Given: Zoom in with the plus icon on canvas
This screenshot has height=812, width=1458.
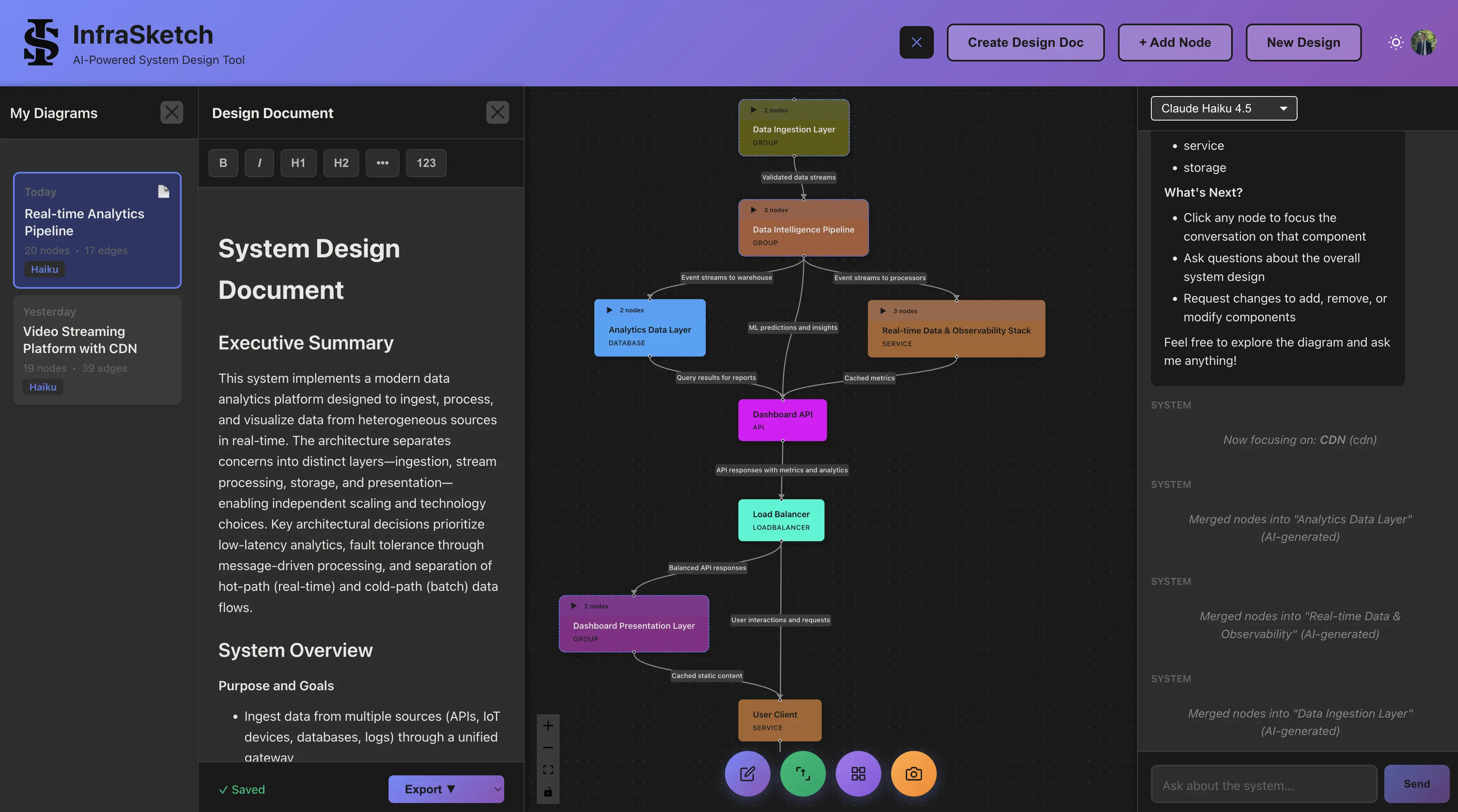Looking at the screenshot, I should (x=547, y=726).
